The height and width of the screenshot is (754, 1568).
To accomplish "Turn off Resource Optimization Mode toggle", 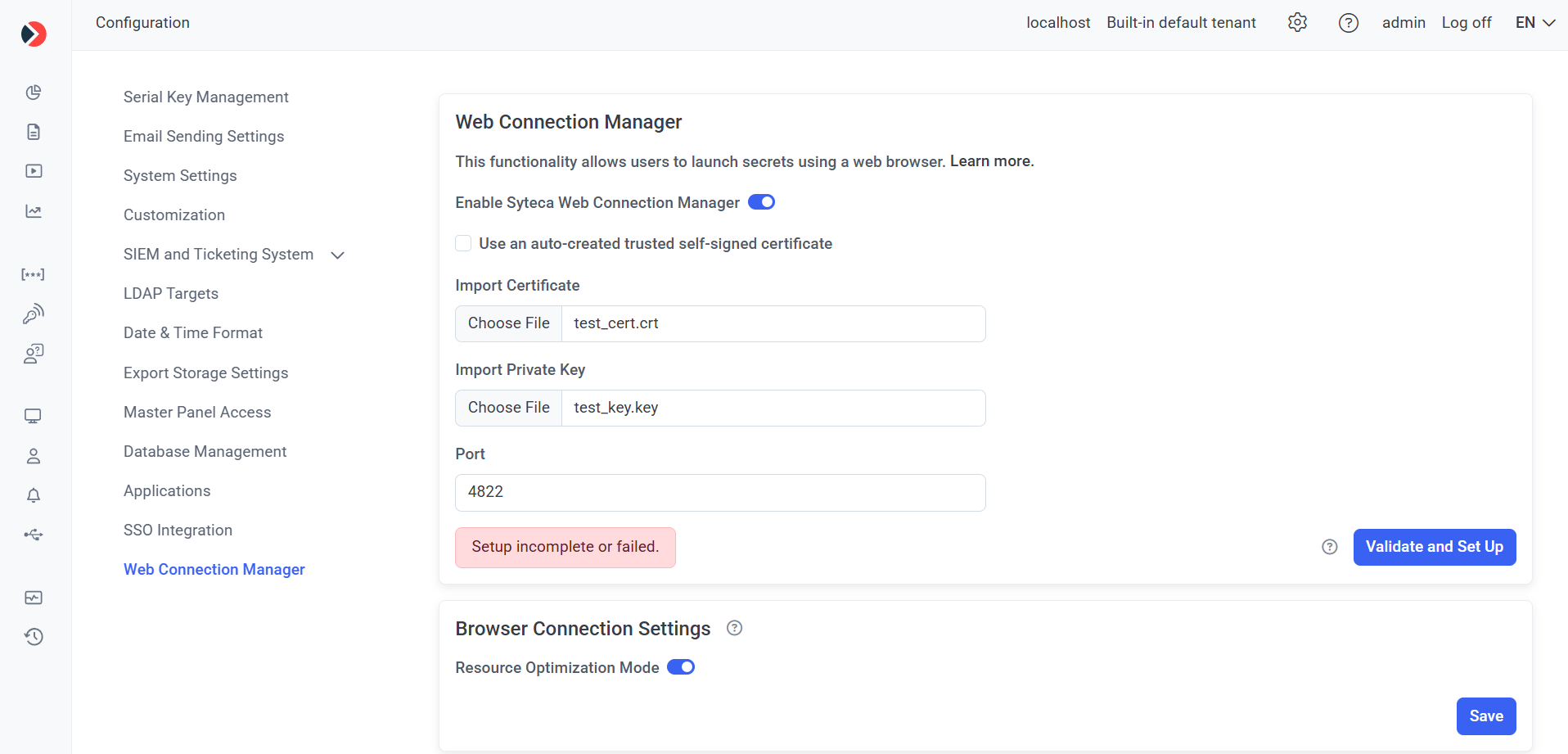I will point(680,667).
